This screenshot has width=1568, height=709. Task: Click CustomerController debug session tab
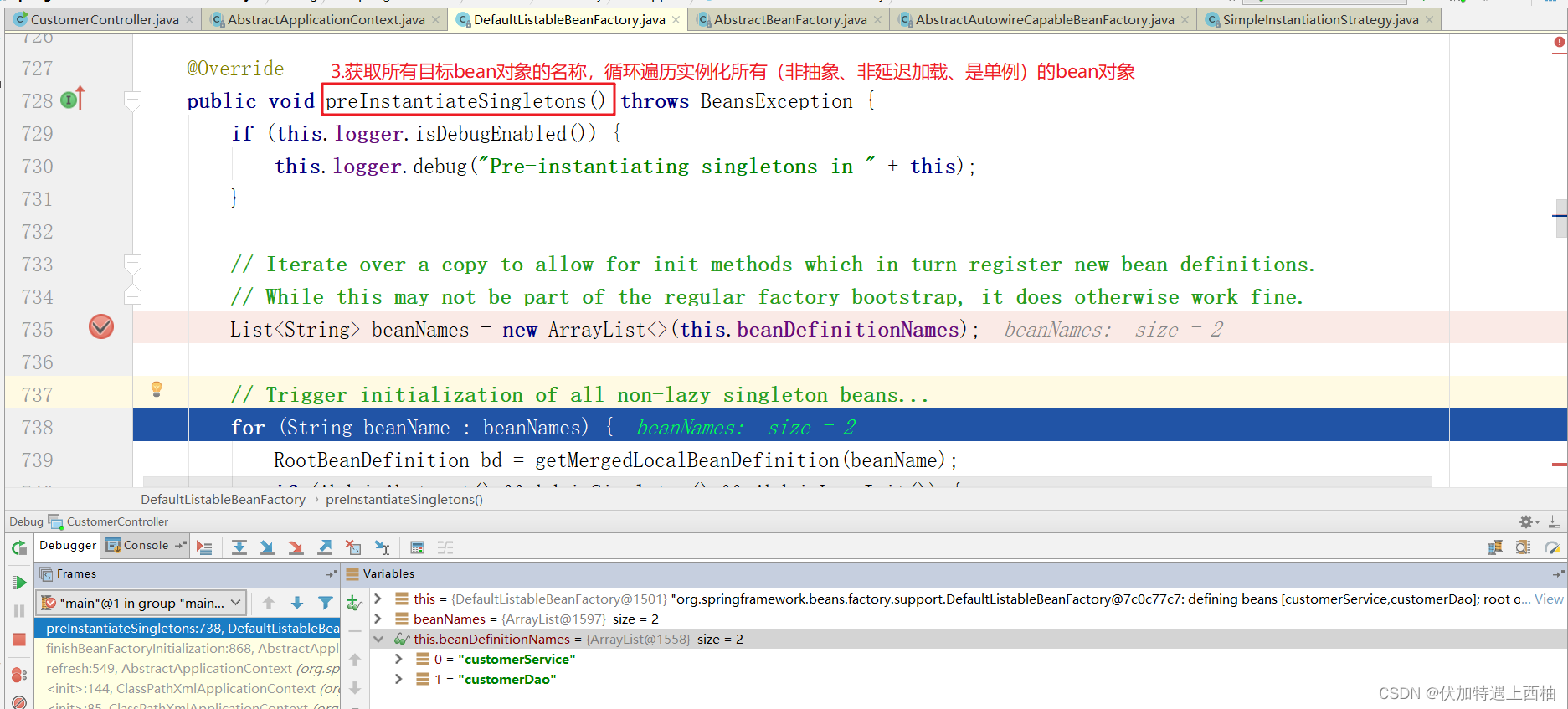tap(108, 521)
